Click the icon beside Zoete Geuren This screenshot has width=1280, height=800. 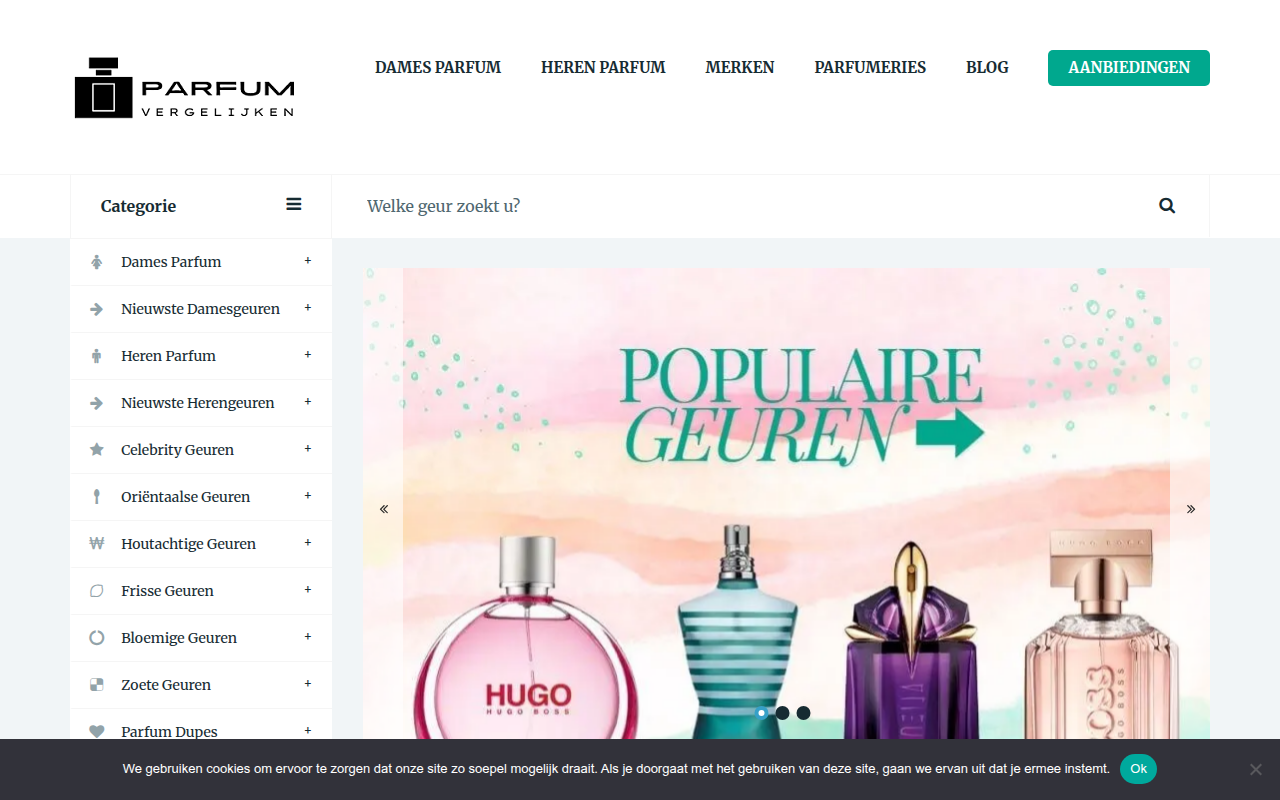point(97,685)
